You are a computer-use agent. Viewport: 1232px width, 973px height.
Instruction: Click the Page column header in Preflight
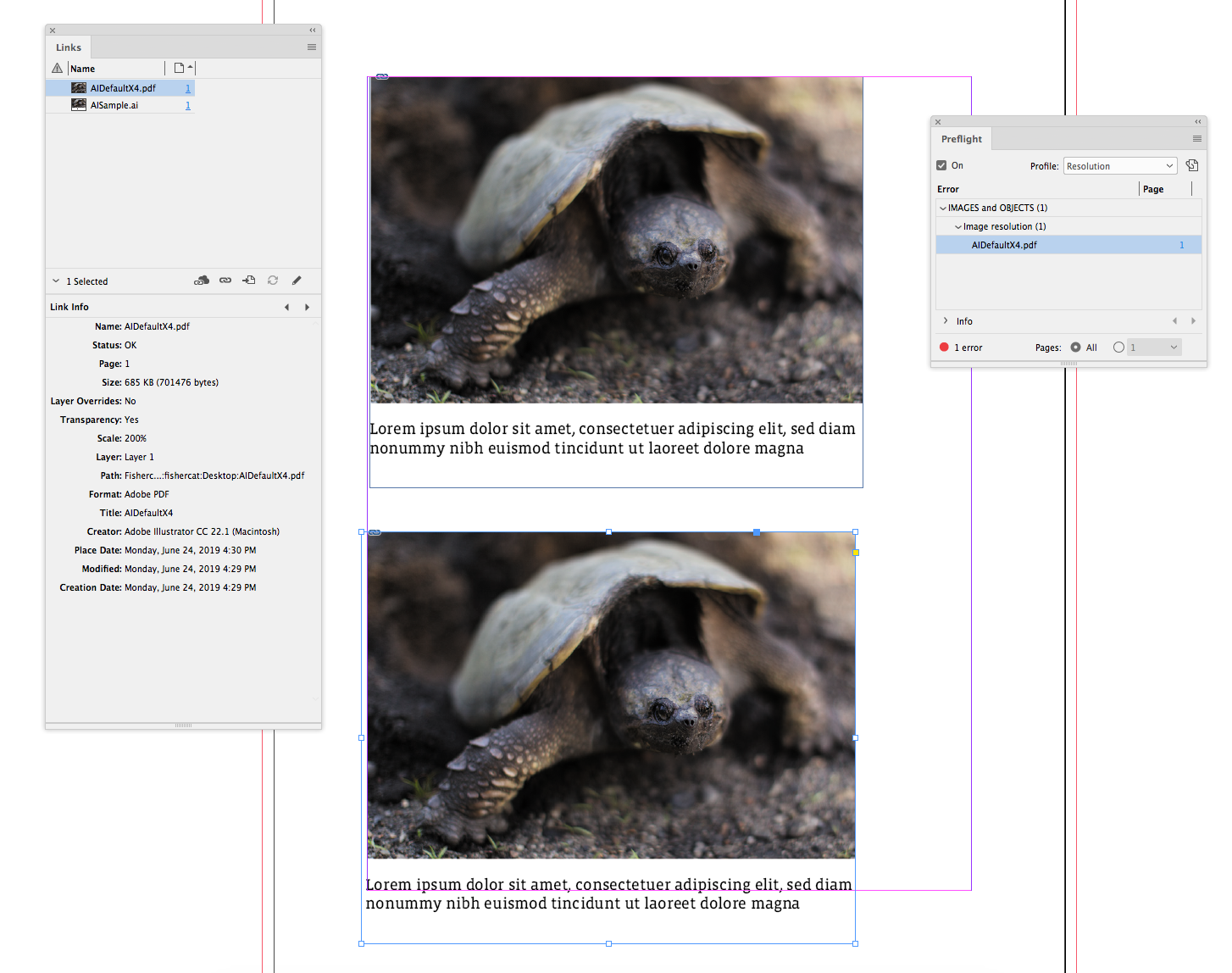tap(1153, 189)
